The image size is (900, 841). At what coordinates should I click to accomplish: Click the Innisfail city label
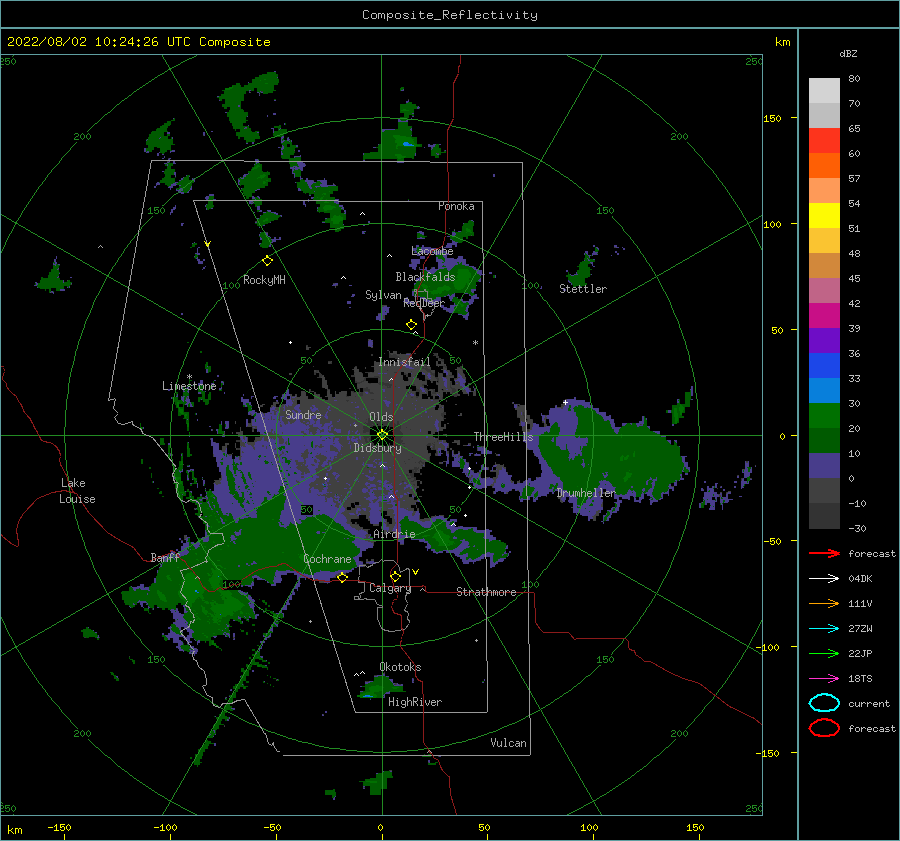[x=404, y=362]
